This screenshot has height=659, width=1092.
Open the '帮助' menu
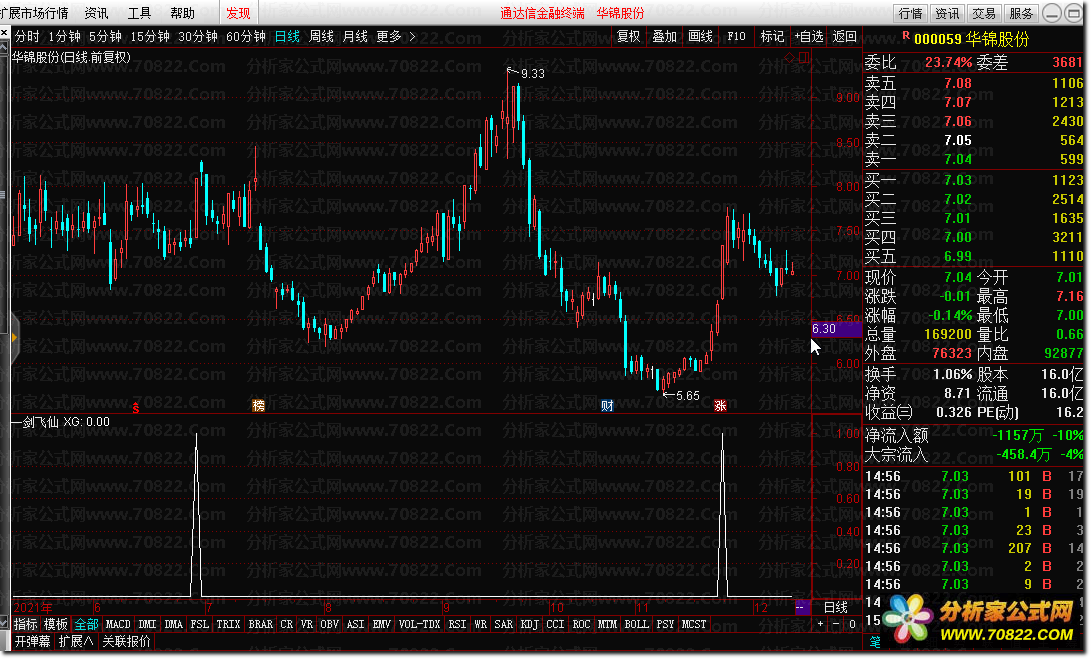click(x=182, y=13)
